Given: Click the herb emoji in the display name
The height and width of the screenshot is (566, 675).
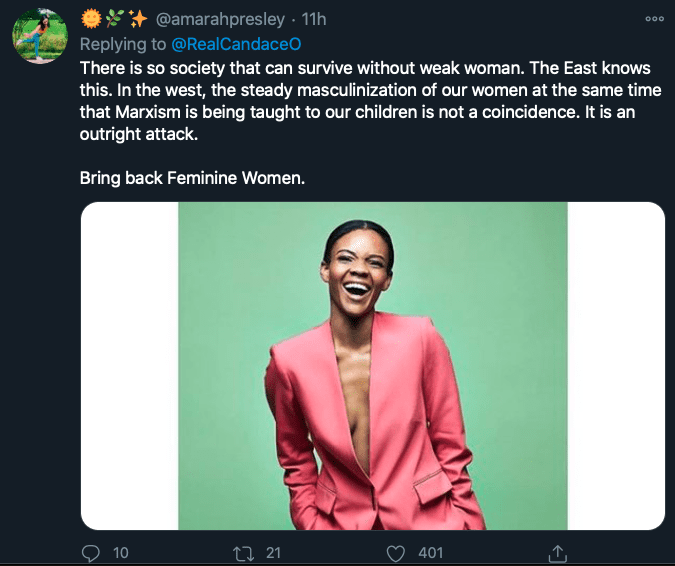Looking at the screenshot, I should point(114,18).
